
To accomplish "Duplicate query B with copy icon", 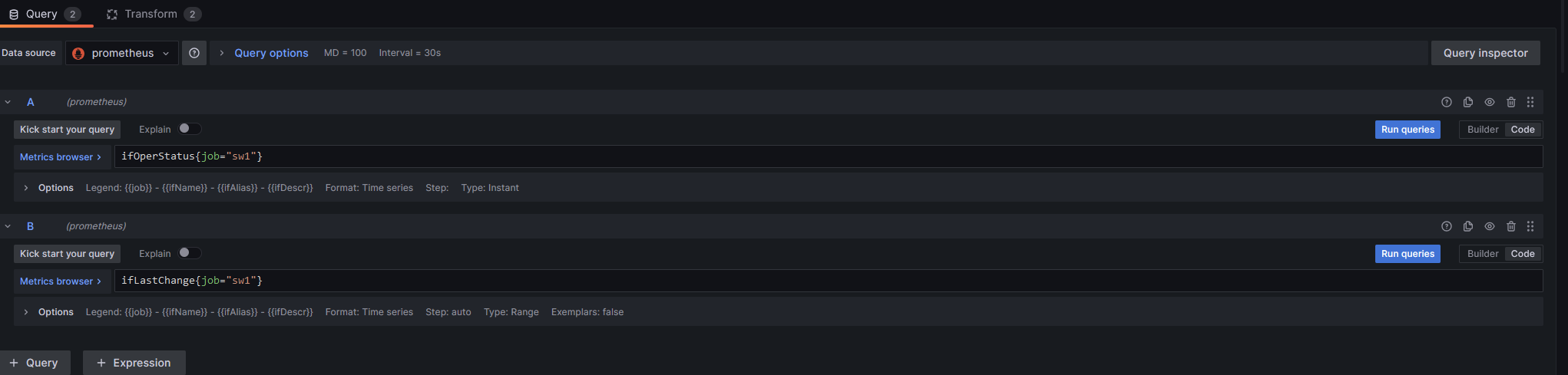I will pos(1468,226).
